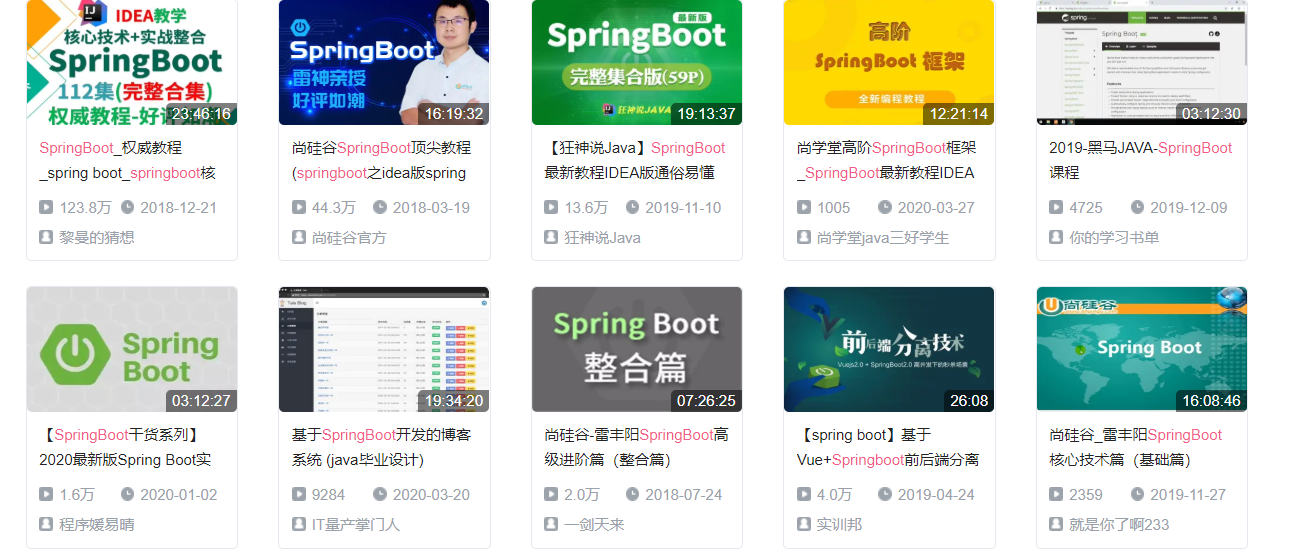Click uploader icon beside 一剑天来
Viewport: 1291px width, 559px height.
pyautogui.click(x=551, y=525)
